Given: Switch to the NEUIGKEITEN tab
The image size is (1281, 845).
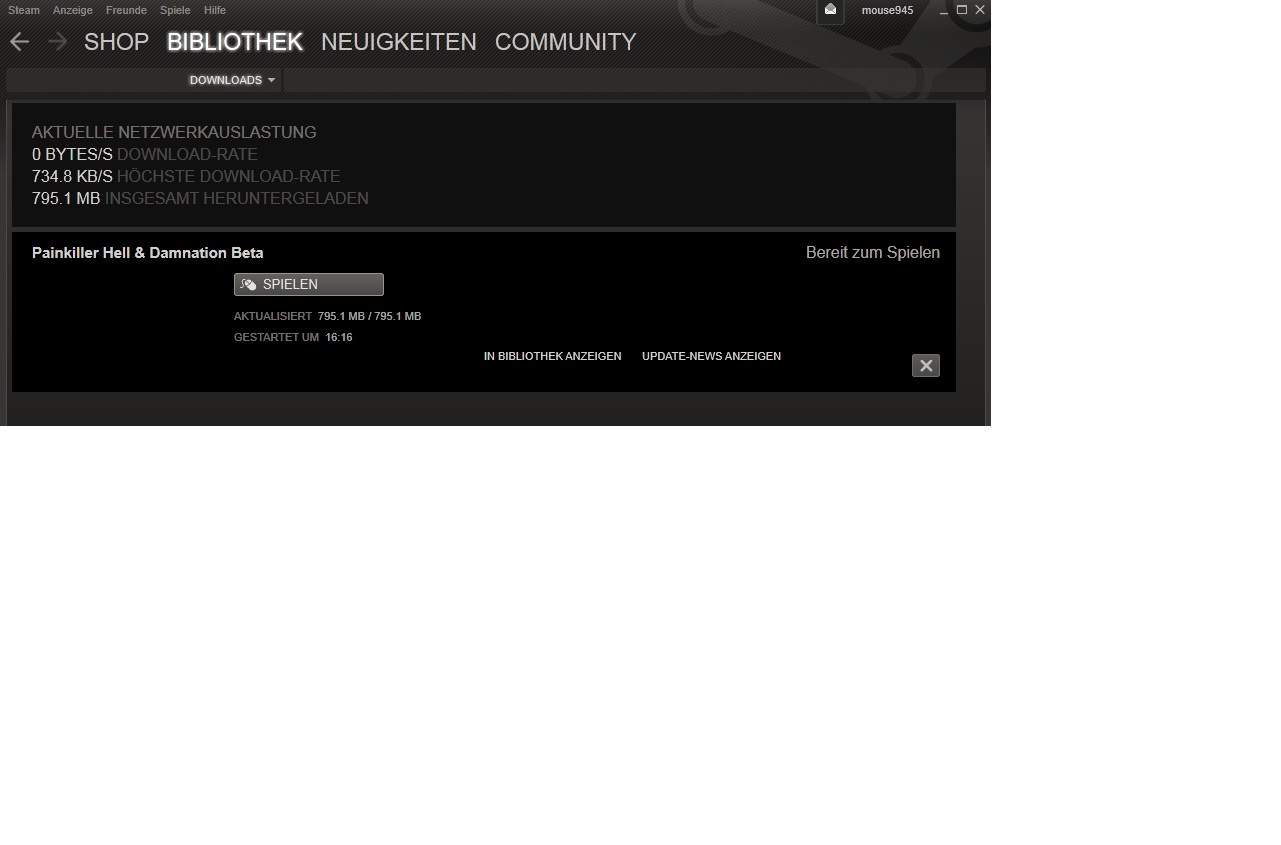Looking at the screenshot, I should [398, 42].
